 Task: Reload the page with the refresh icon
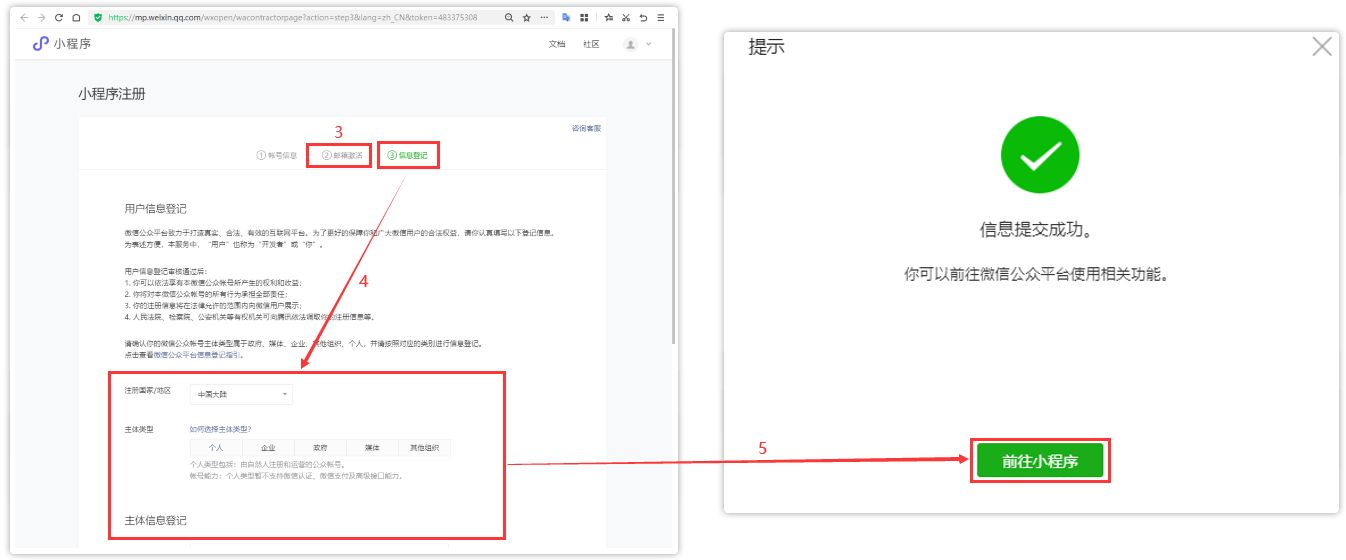point(59,18)
